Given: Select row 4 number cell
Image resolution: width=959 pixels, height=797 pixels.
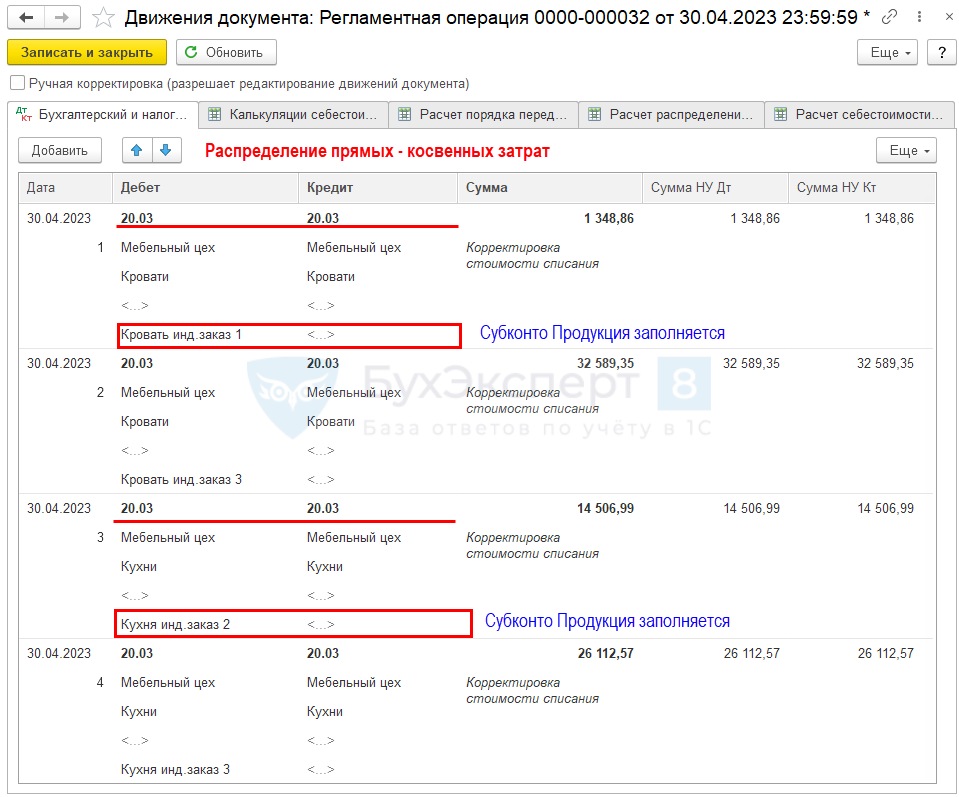Looking at the screenshot, I should tap(100, 682).
